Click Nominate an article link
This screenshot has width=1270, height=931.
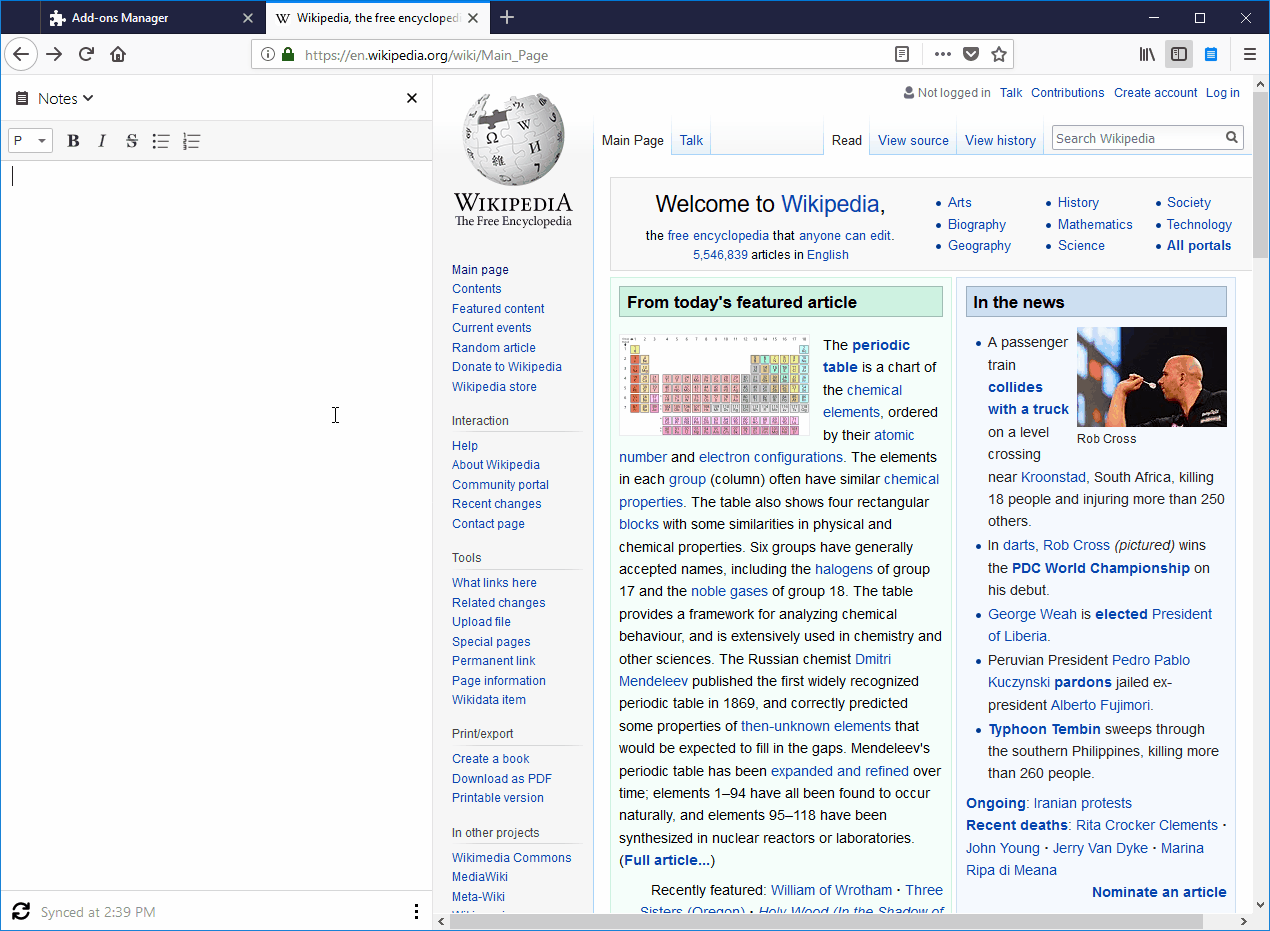(1159, 892)
